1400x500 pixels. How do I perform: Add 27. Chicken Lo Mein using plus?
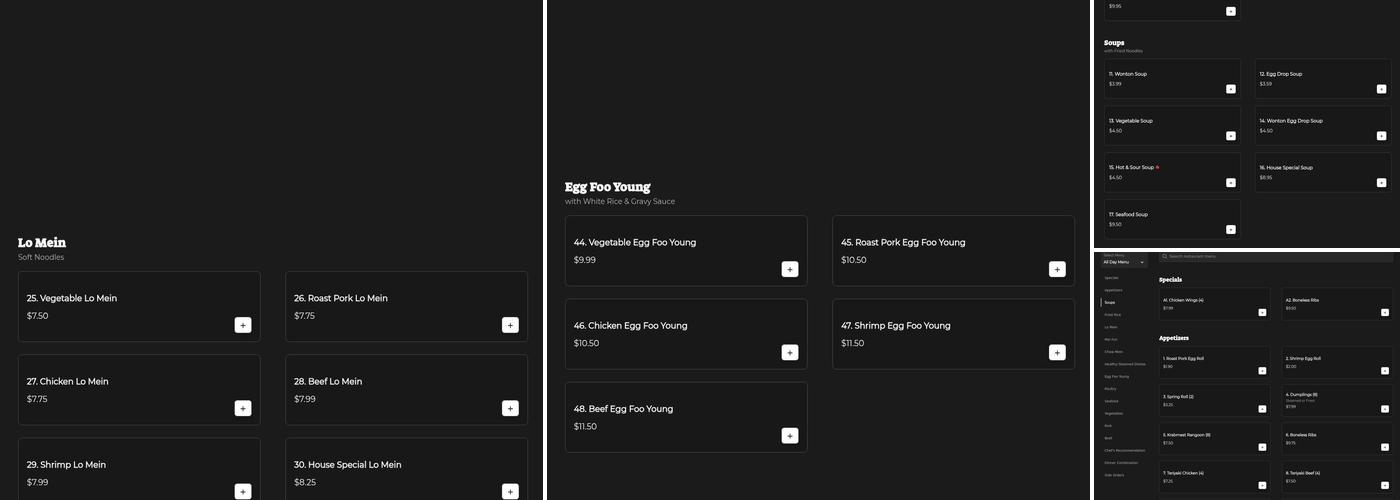pyautogui.click(x=243, y=408)
